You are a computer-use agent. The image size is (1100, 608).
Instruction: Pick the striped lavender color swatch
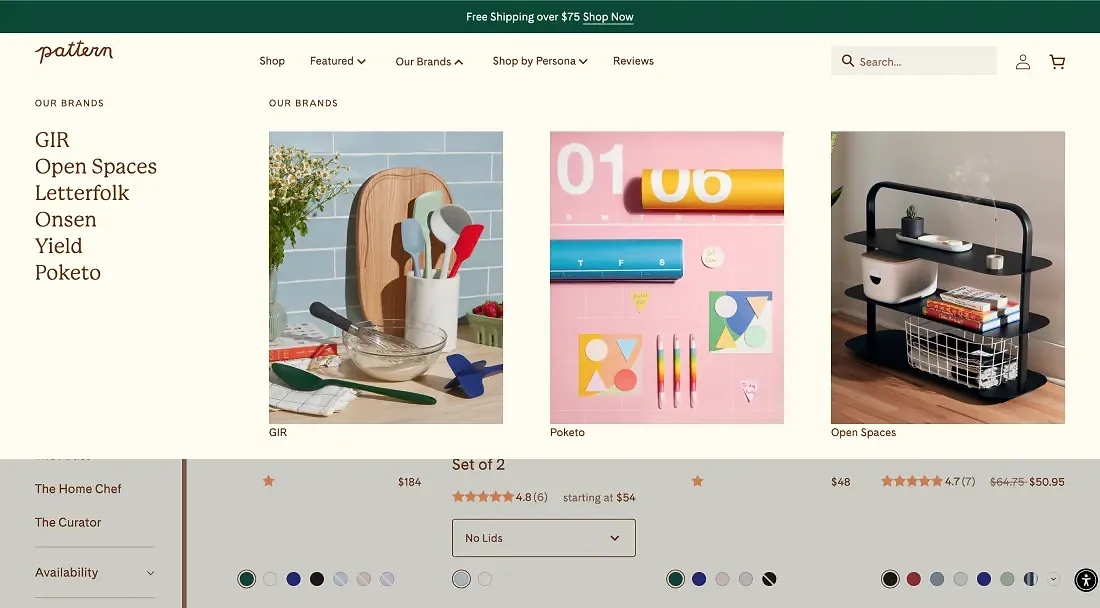(387, 579)
